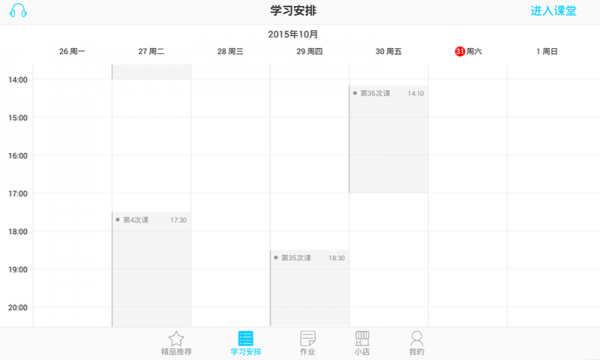Open the 我的 profile icon
The image size is (600, 360).
[x=416, y=339]
